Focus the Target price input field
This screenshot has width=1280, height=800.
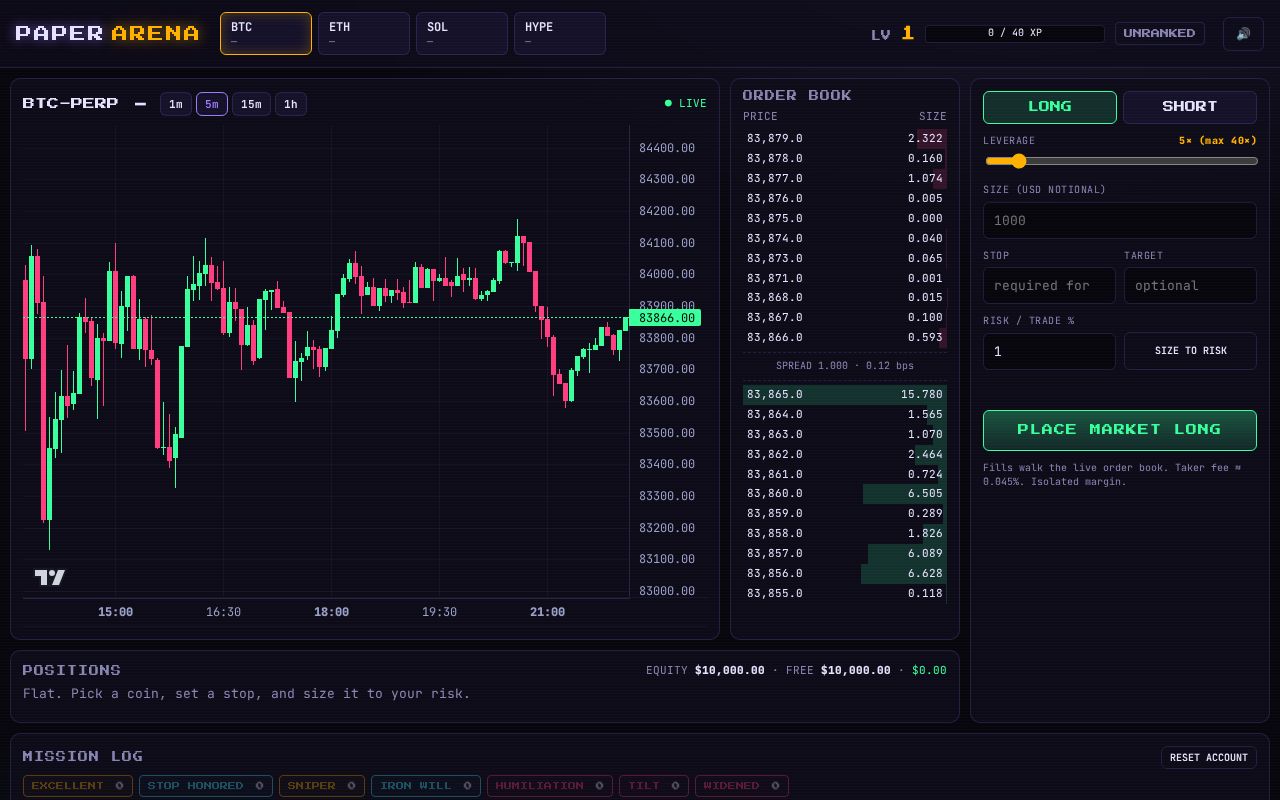pyautogui.click(x=1190, y=285)
